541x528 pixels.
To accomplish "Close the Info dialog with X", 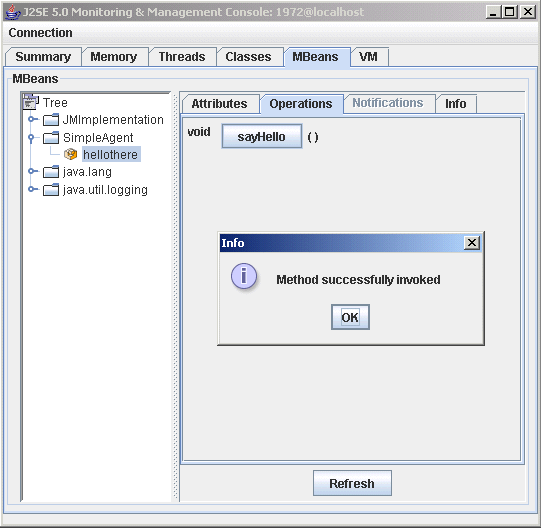I will [x=472, y=243].
